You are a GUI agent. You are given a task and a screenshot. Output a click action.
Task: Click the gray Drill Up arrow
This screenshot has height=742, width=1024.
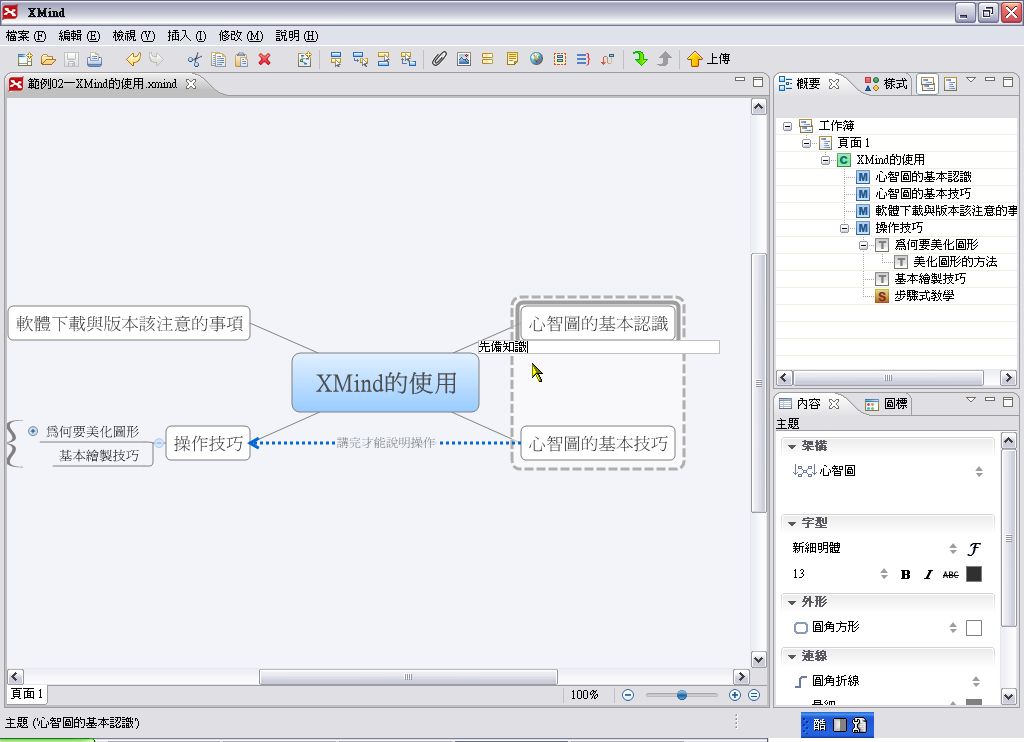coord(664,59)
